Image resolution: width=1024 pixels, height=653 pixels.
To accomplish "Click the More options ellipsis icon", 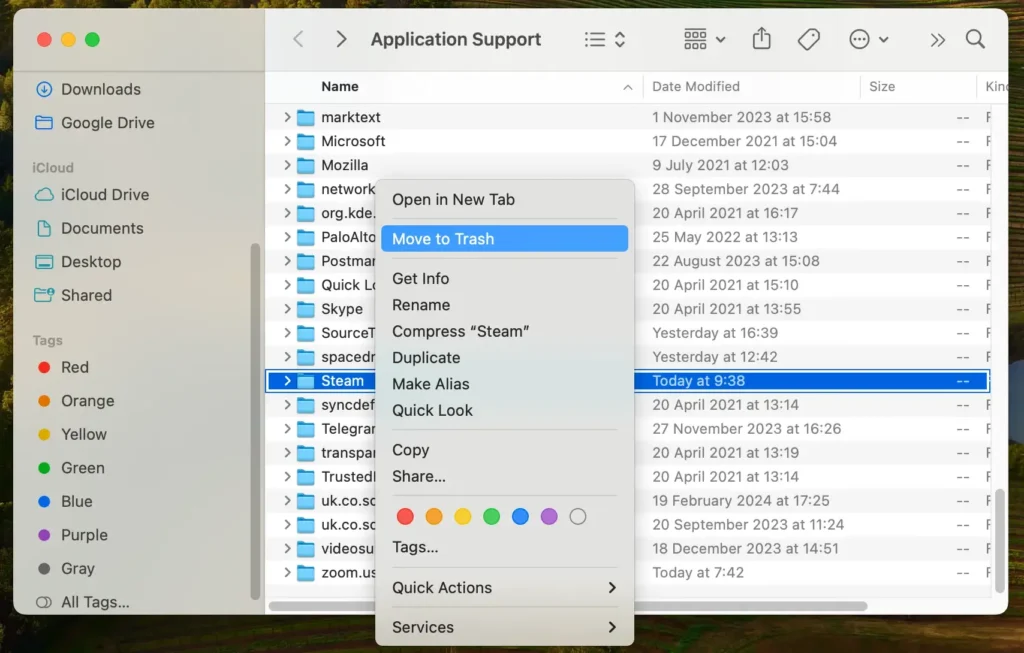I will pyautogui.click(x=858, y=39).
